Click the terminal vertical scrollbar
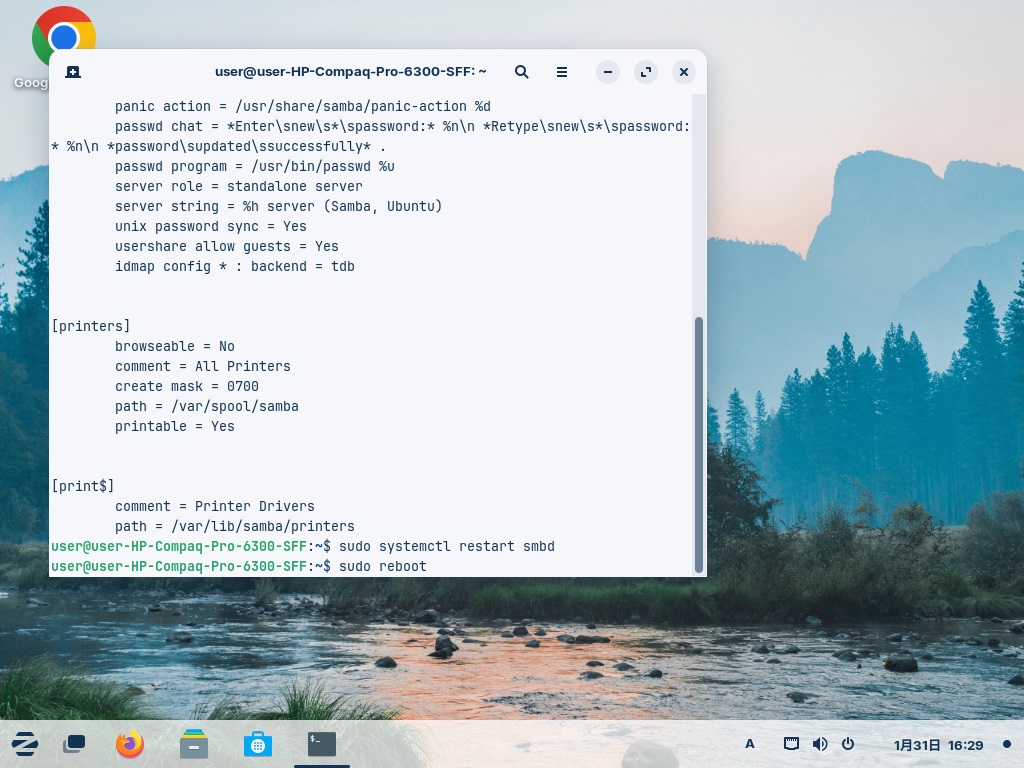Screen dimensions: 1024x768 [699, 444]
